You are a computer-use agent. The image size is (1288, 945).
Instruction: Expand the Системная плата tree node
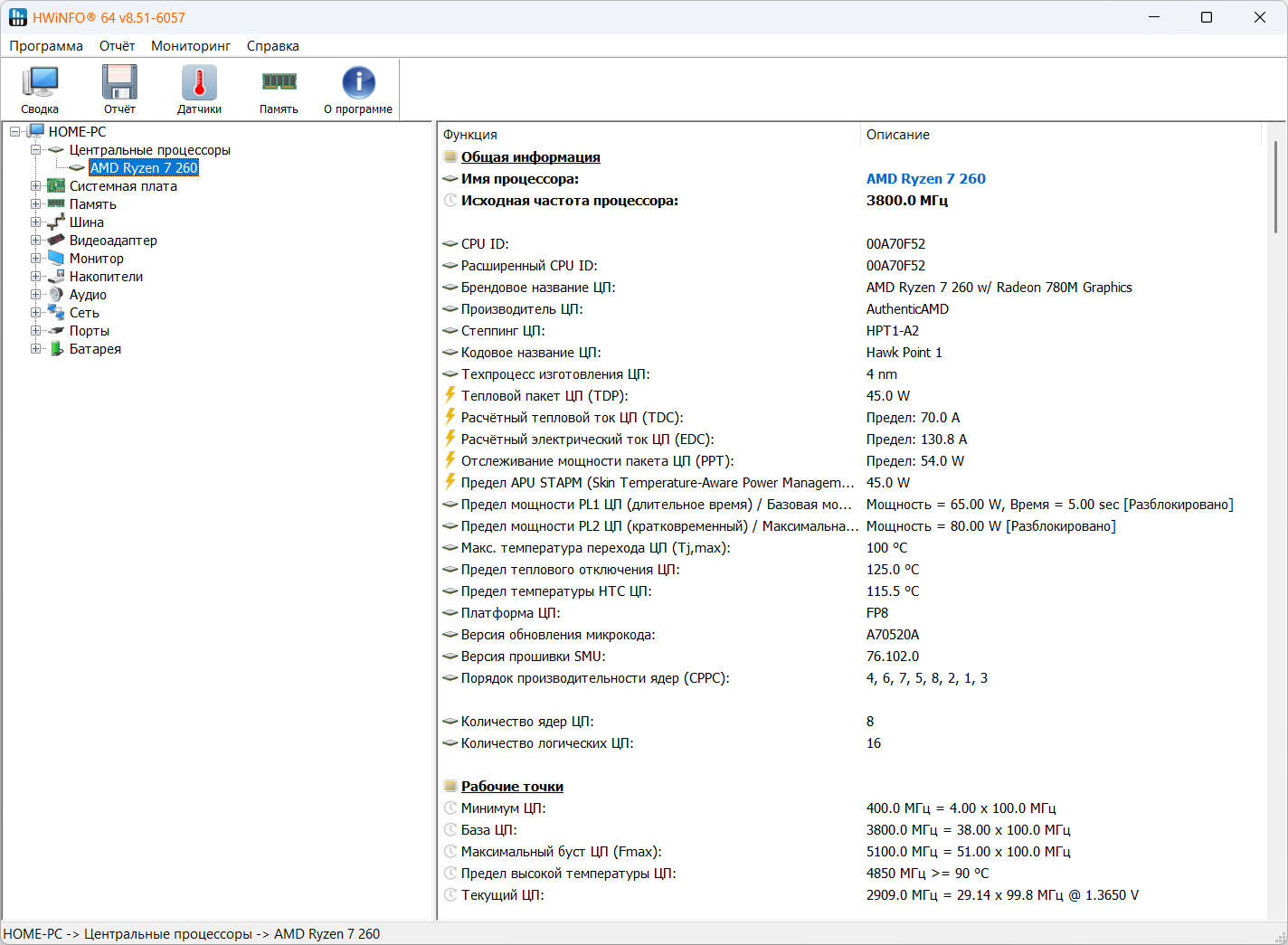coord(35,186)
